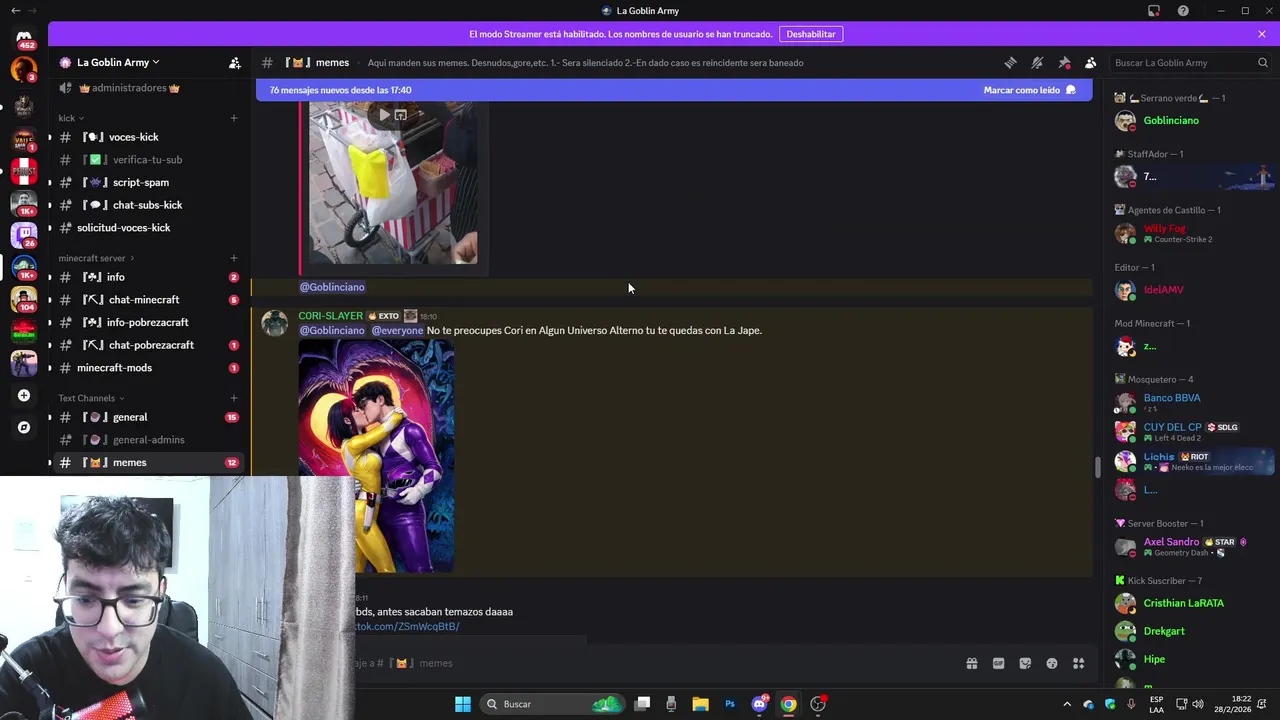This screenshot has width=1280, height=720.
Task: Open Discord direct messages home icon
Action: [x=24, y=40]
